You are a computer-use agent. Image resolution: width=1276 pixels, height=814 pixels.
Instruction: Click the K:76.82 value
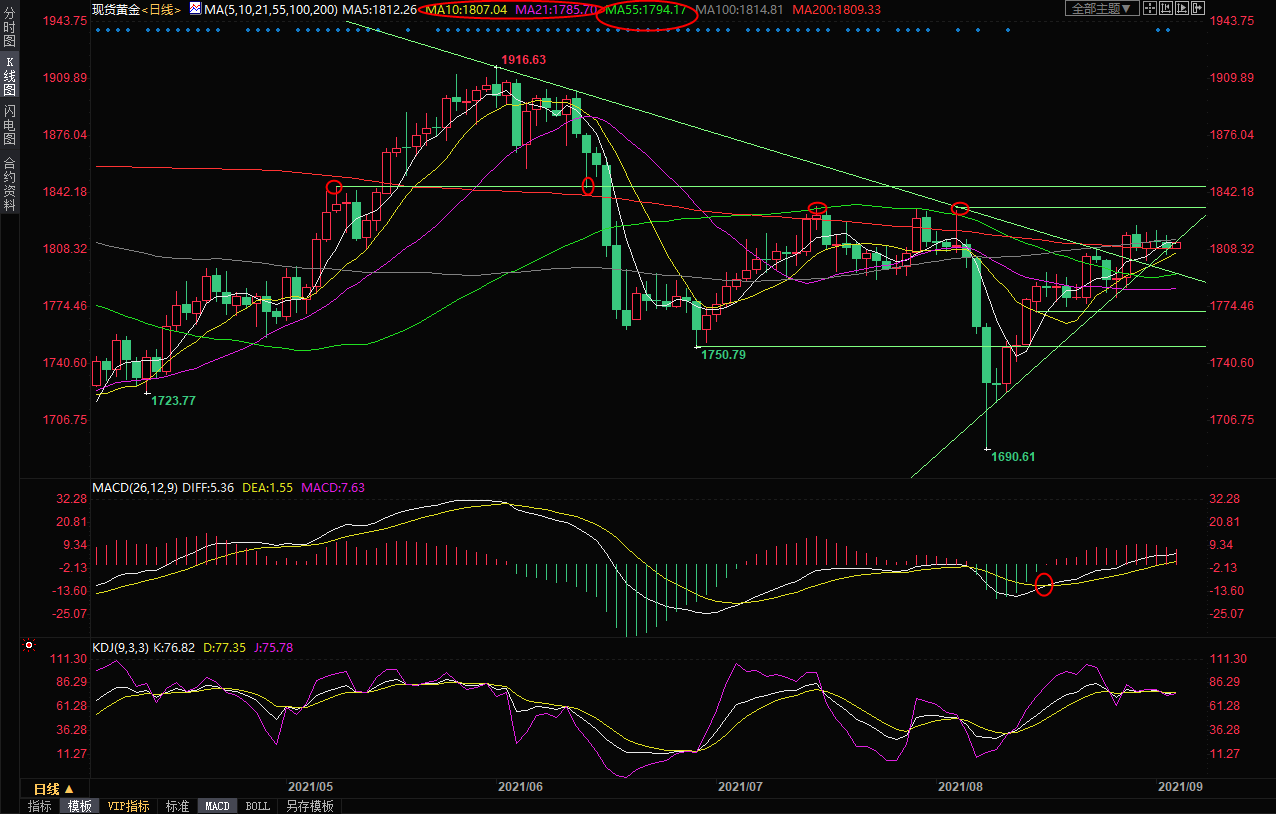(x=174, y=648)
